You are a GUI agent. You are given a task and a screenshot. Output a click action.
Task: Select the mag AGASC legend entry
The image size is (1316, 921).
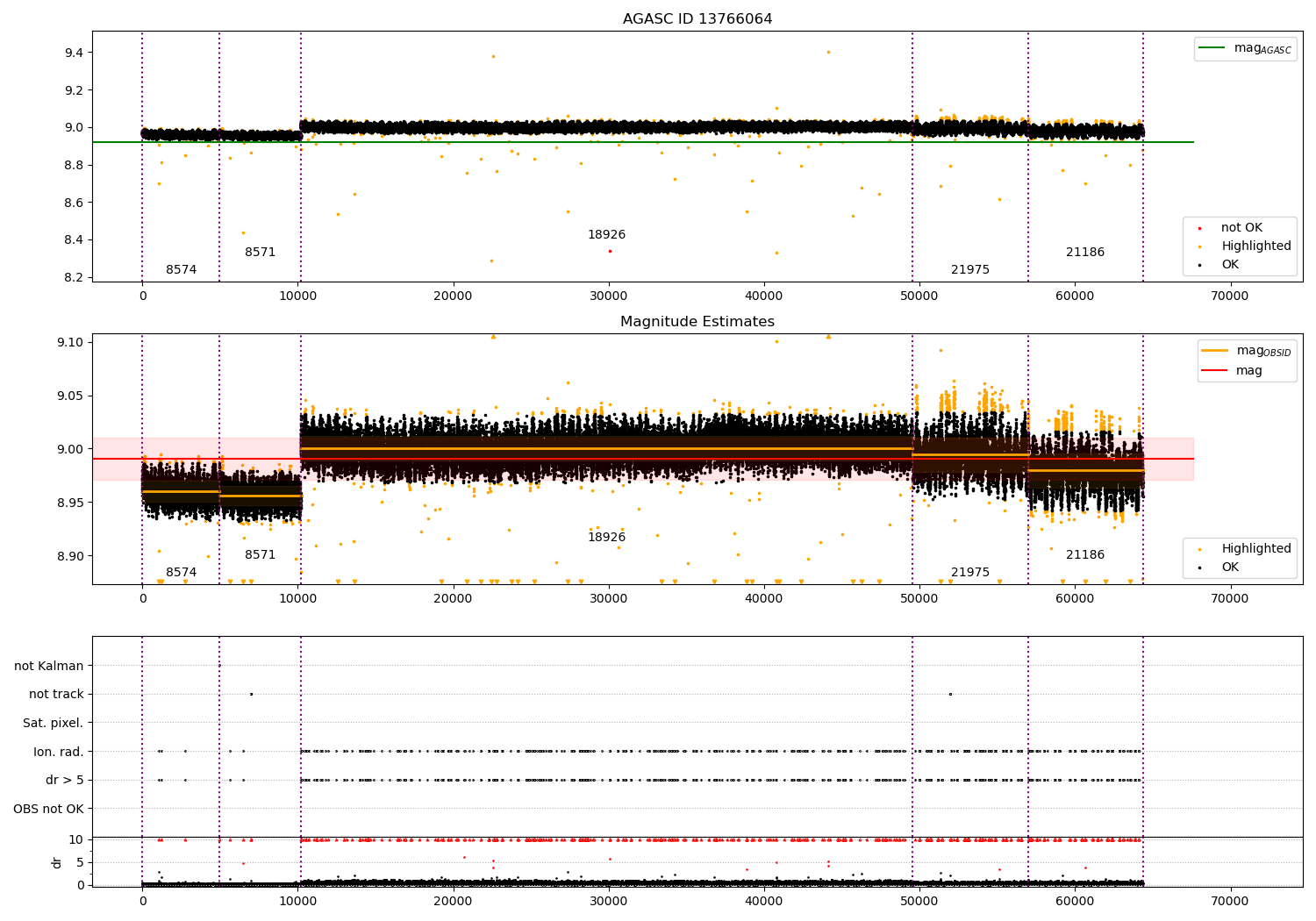(x=1245, y=48)
